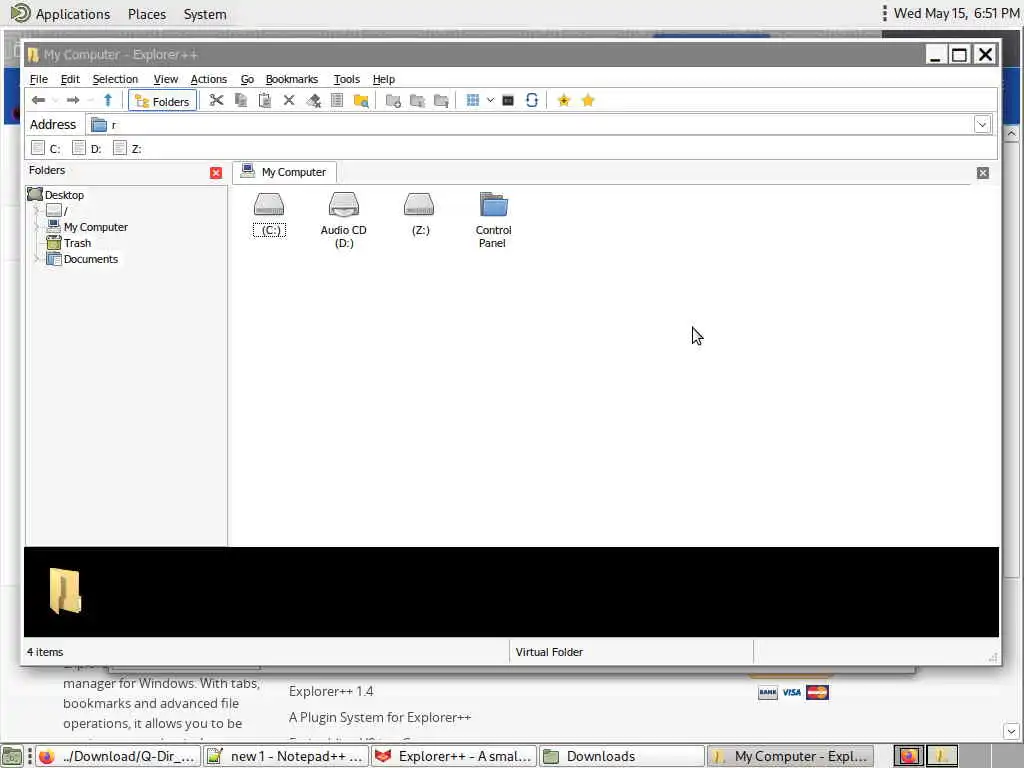Click the Paste clipboard icon
This screenshot has width=1024, height=768.
(264, 100)
